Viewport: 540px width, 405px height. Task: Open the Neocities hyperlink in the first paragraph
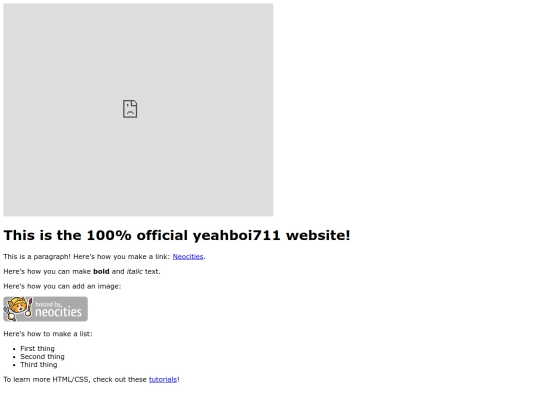[188, 257]
